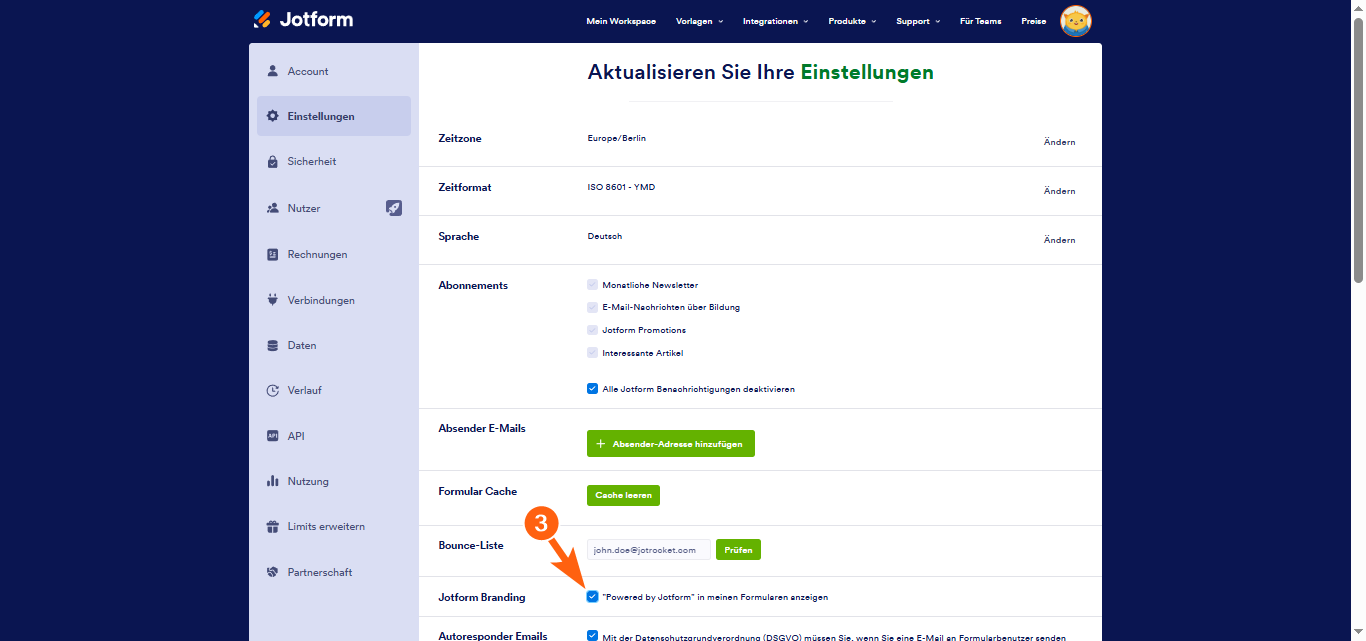Image resolution: width=1366 pixels, height=641 pixels.
Task: Open the Partnerschaft sidebar tab
Action: (334, 572)
